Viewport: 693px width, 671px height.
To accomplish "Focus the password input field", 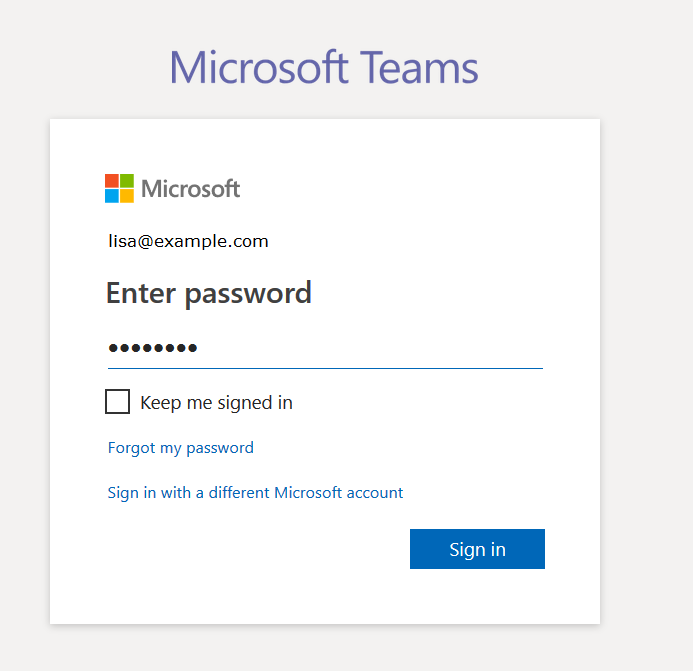I will 325,348.
